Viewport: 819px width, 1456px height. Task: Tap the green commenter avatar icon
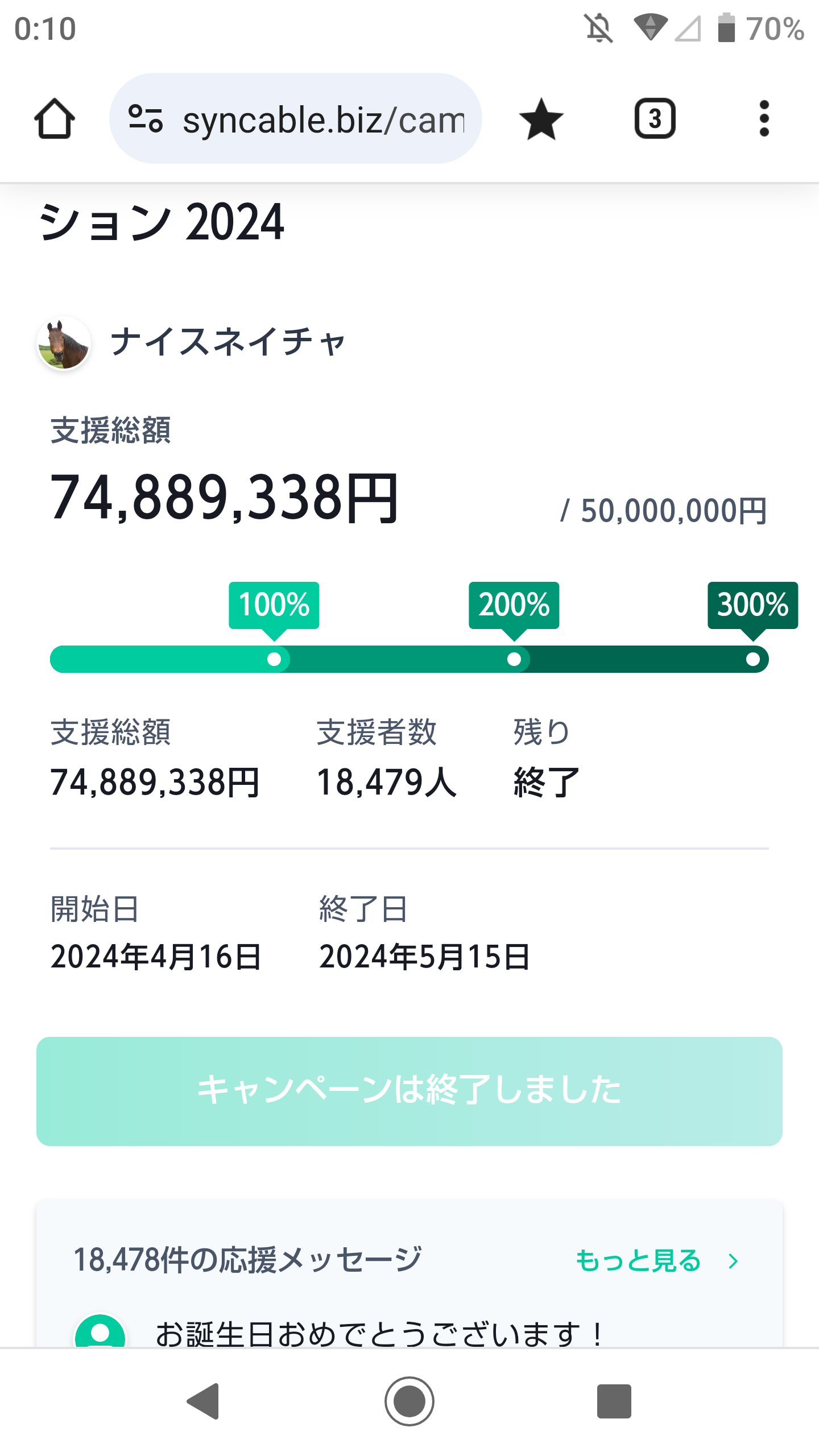tap(100, 1334)
